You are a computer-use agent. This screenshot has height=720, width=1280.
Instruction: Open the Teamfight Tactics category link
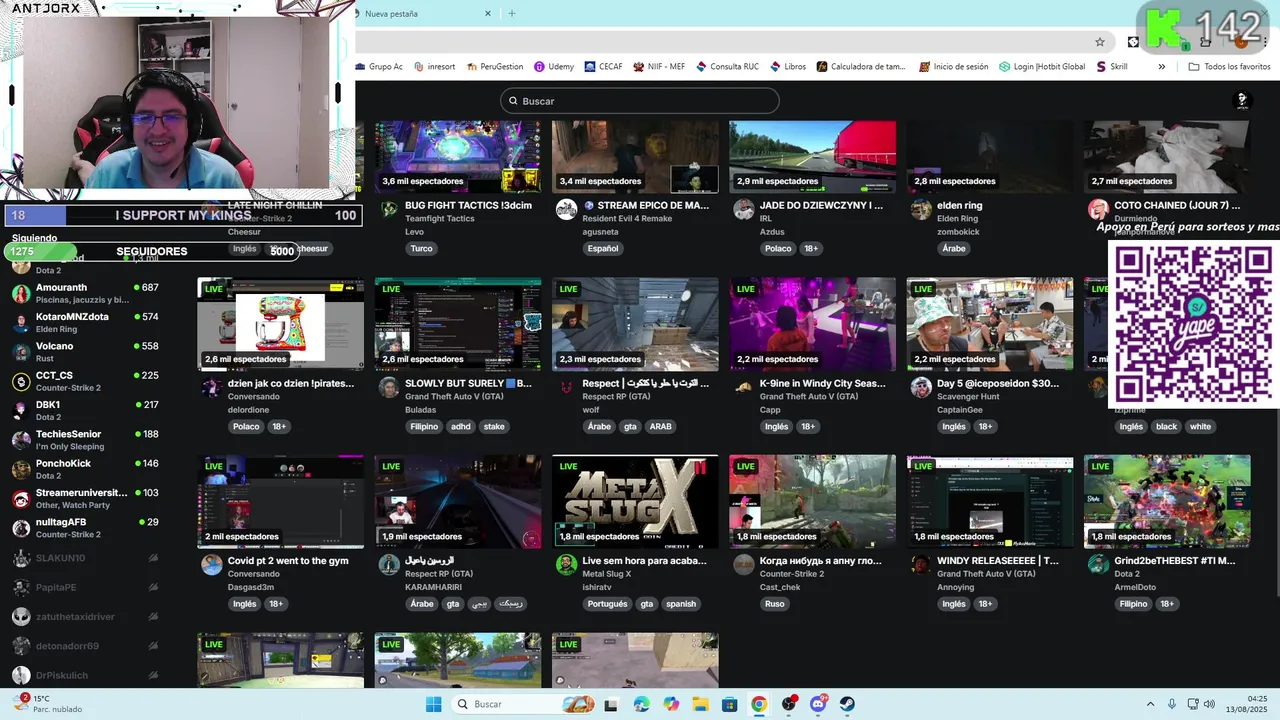(x=439, y=218)
